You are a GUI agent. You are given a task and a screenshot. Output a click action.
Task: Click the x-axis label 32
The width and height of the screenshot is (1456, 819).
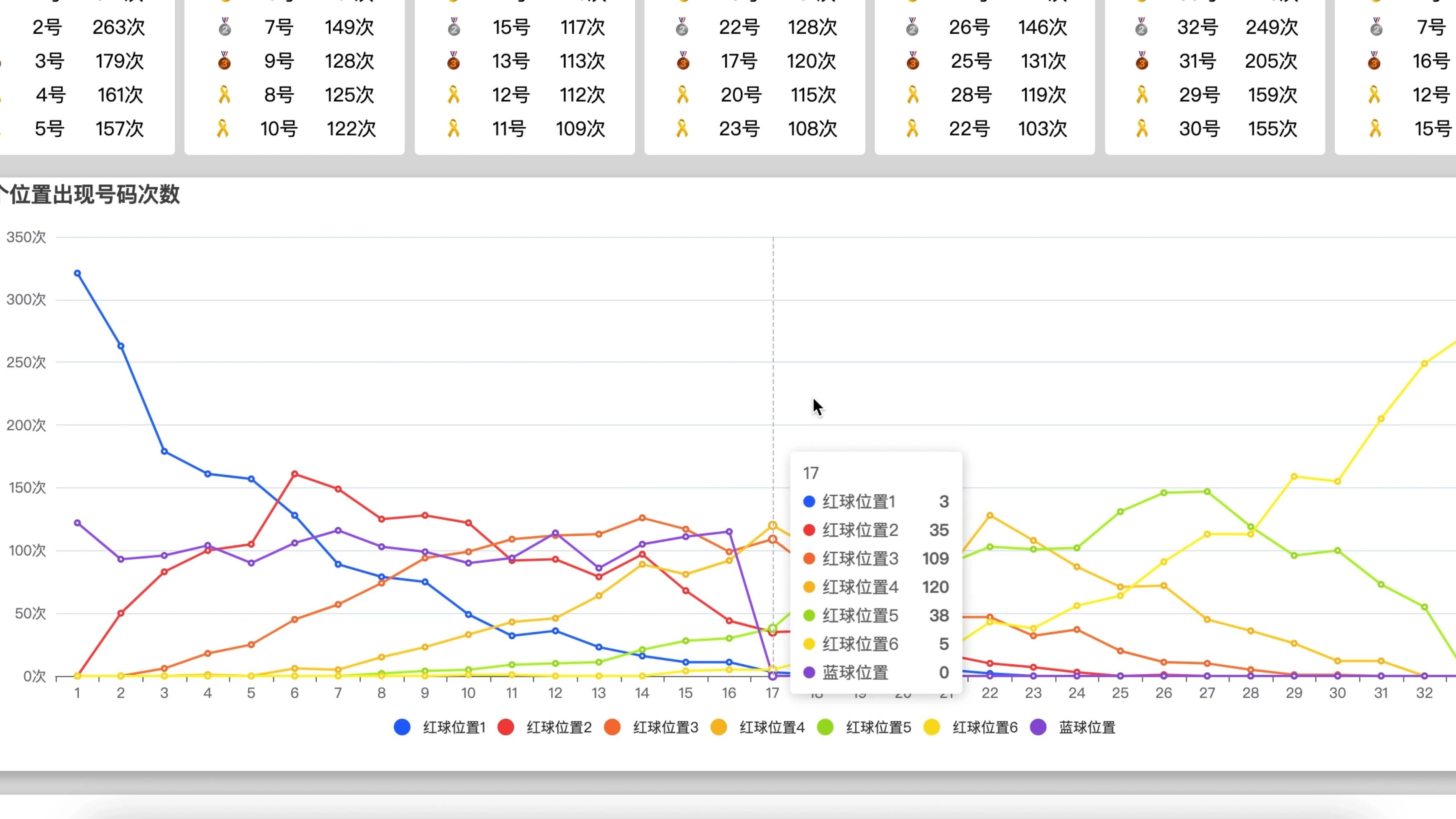click(1424, 693)
